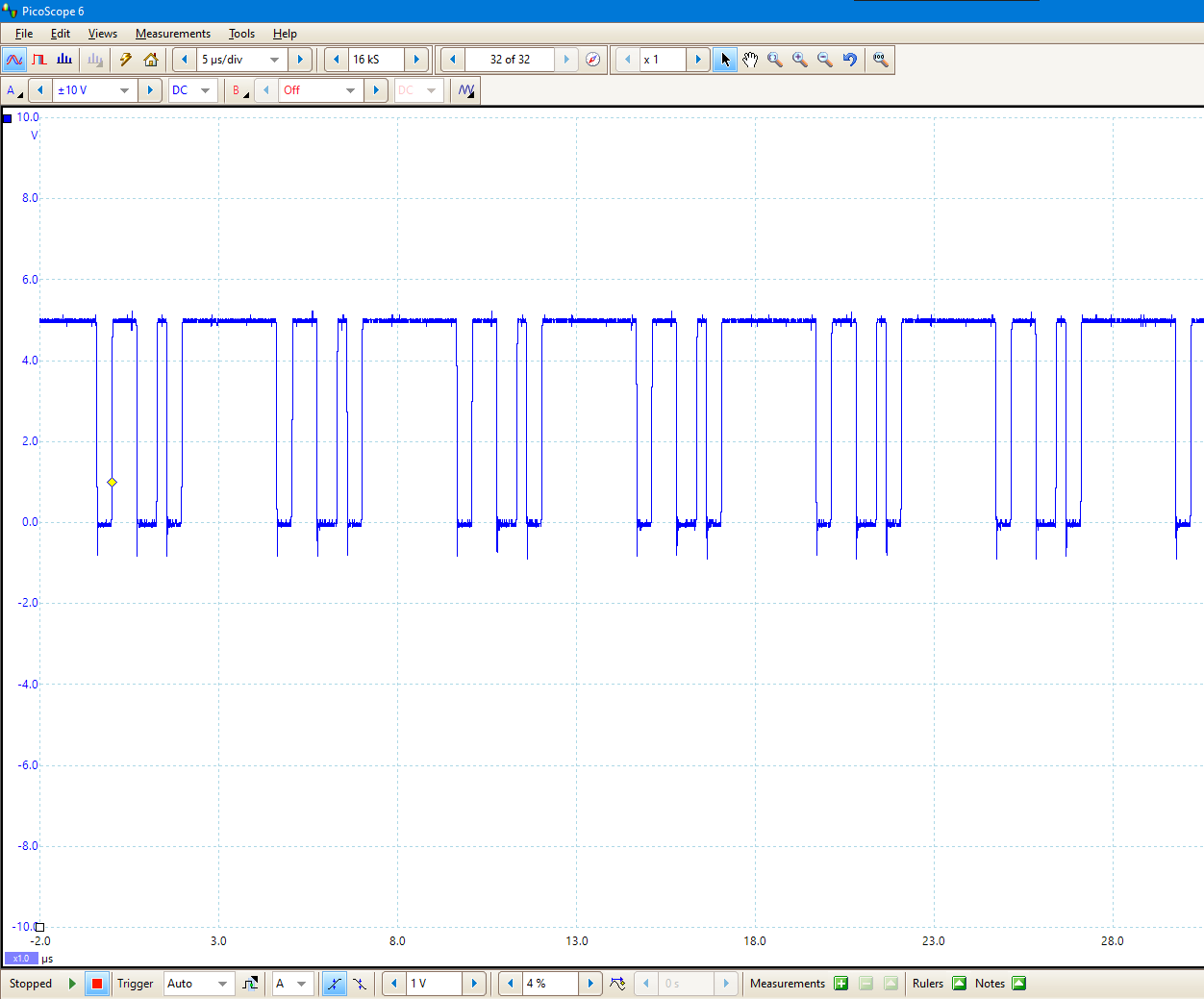The image size is (1204, 999).
Task: Select Falling edge trigger
Action: click(359, 984)
